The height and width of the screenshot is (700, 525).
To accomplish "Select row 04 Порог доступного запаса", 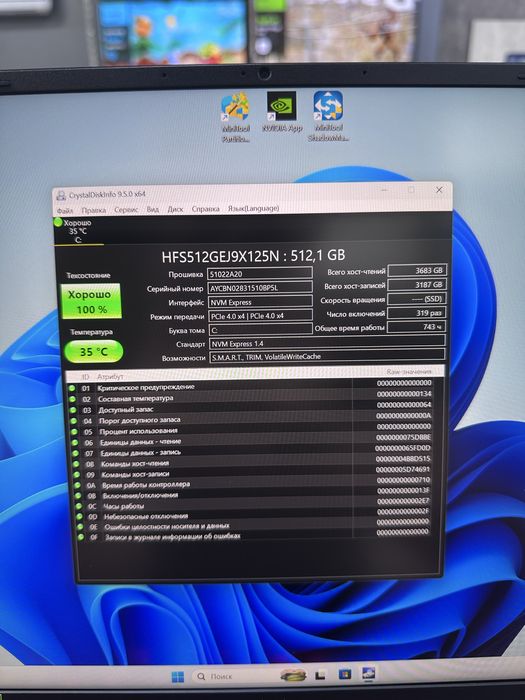I will [x=256, y=419].
